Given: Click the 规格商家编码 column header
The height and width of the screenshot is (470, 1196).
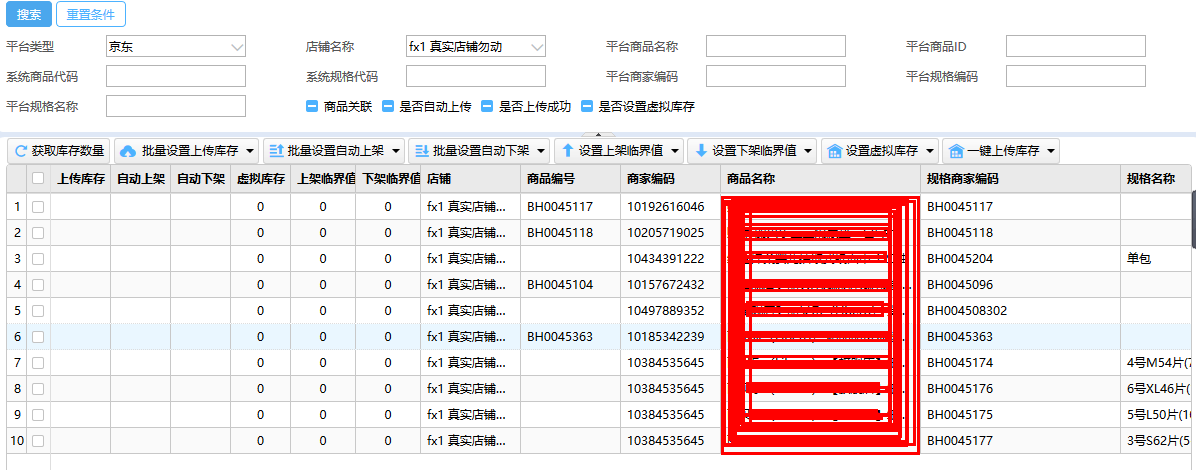Looking at the screenshot, I should tap(963, 179).
